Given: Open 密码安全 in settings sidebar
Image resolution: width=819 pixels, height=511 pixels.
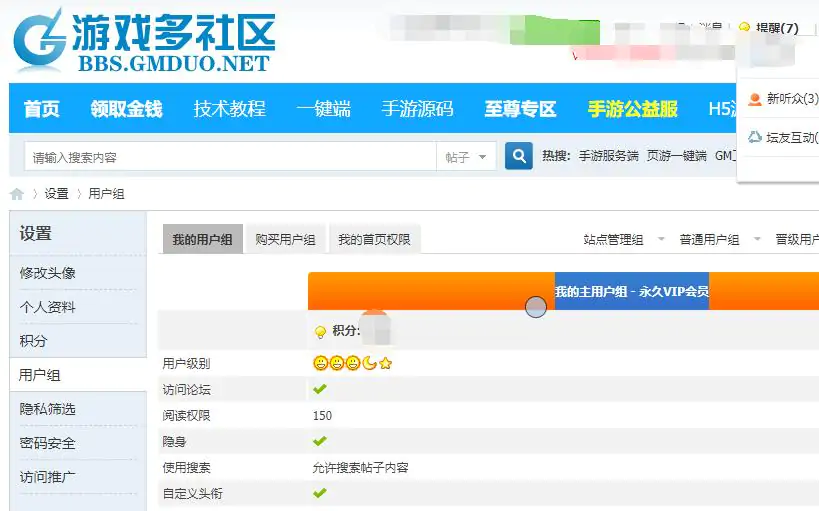Looking at the screenshot, I should [48, 443].
